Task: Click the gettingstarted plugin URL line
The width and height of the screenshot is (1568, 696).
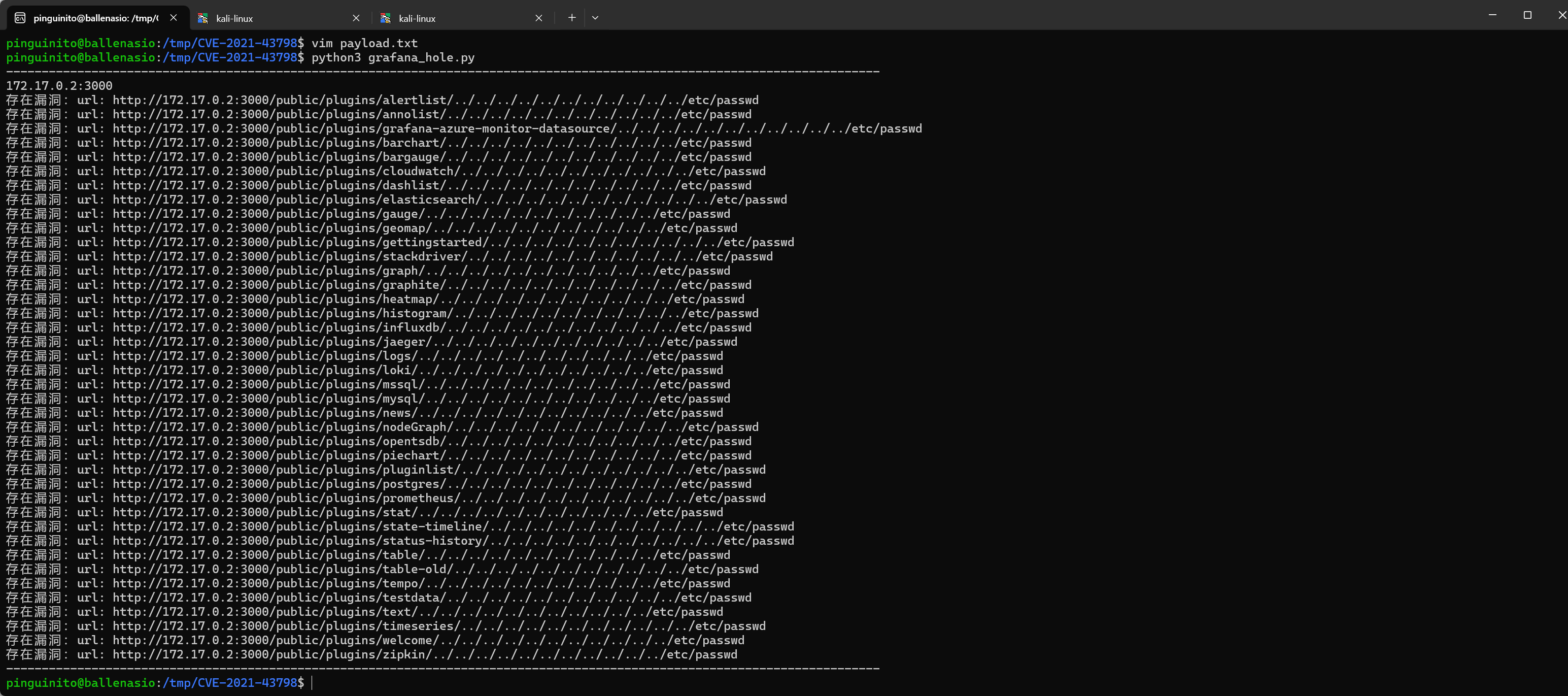Action: click(x=400, y=242)
